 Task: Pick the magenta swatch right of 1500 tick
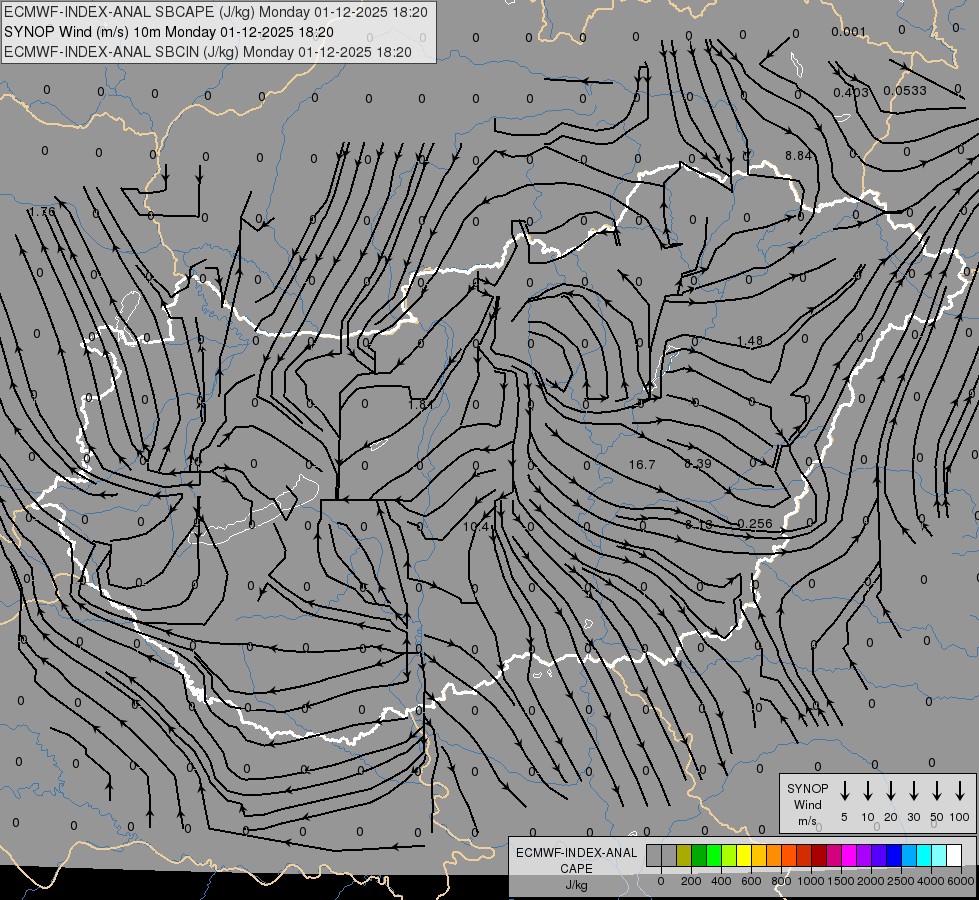pyautogui.click(x=849, y=855)
